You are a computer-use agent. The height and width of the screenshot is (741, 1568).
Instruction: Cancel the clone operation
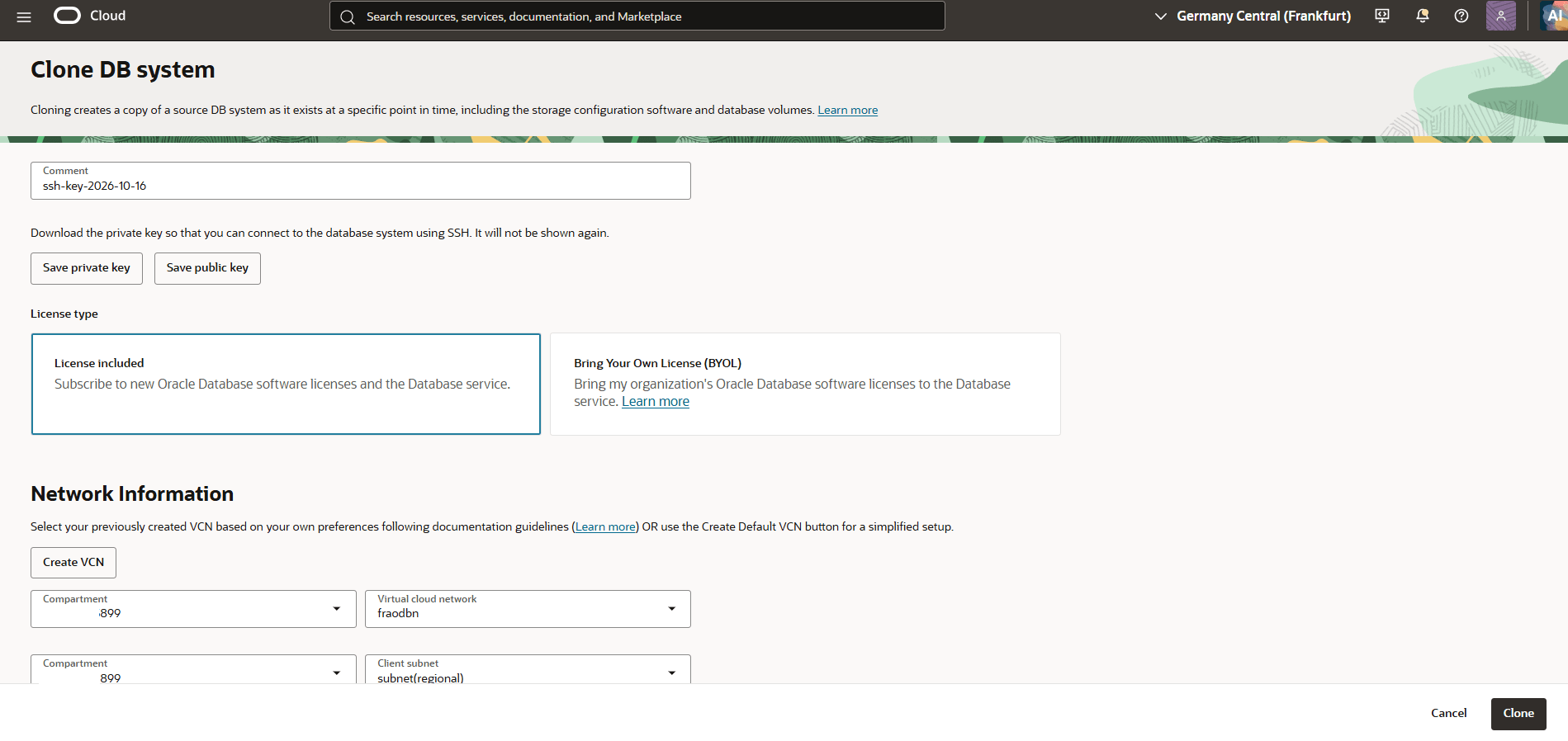click(1448, 714)
